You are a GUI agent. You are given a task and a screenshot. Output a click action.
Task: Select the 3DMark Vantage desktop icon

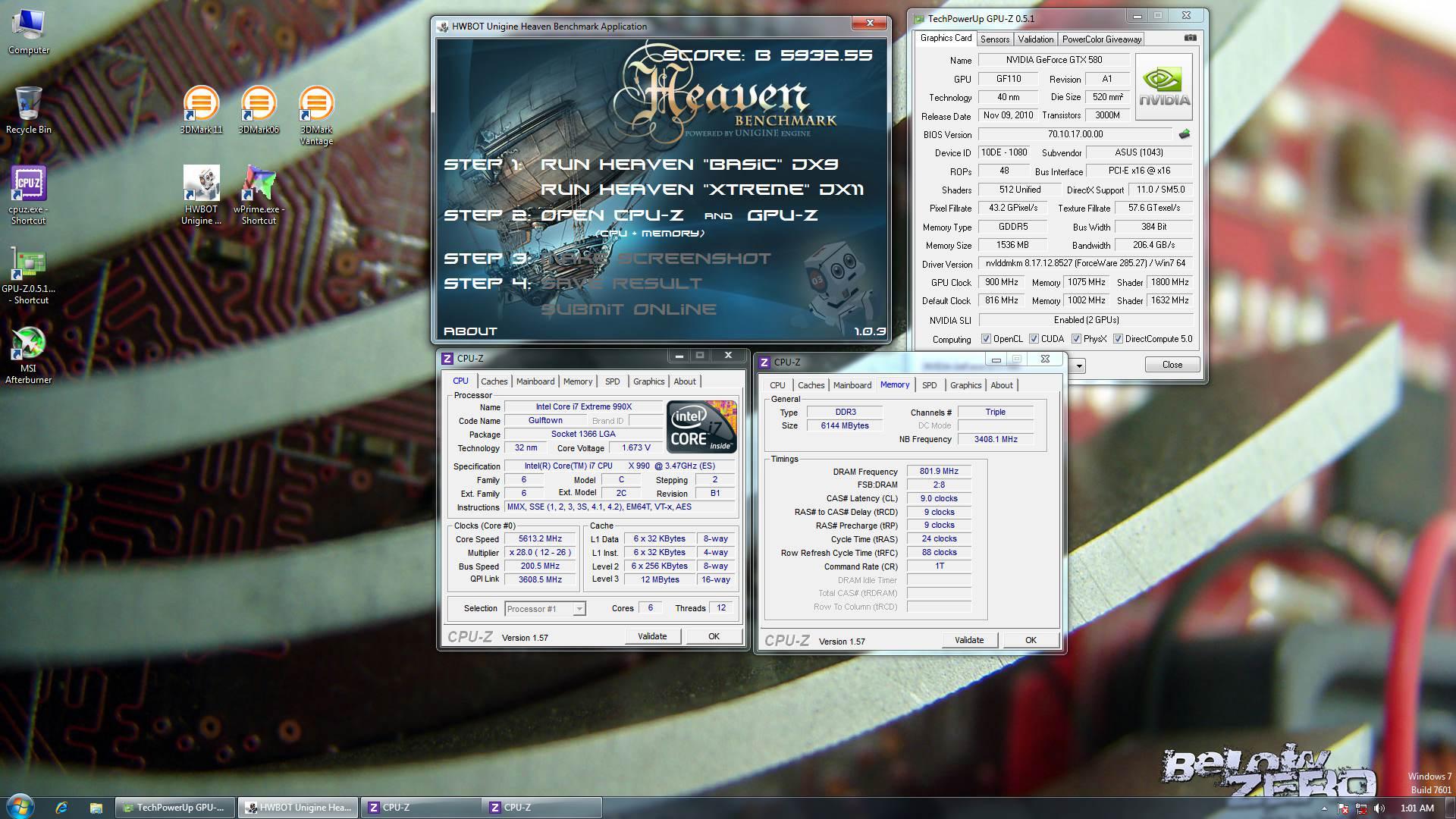(x=316, y=115)
